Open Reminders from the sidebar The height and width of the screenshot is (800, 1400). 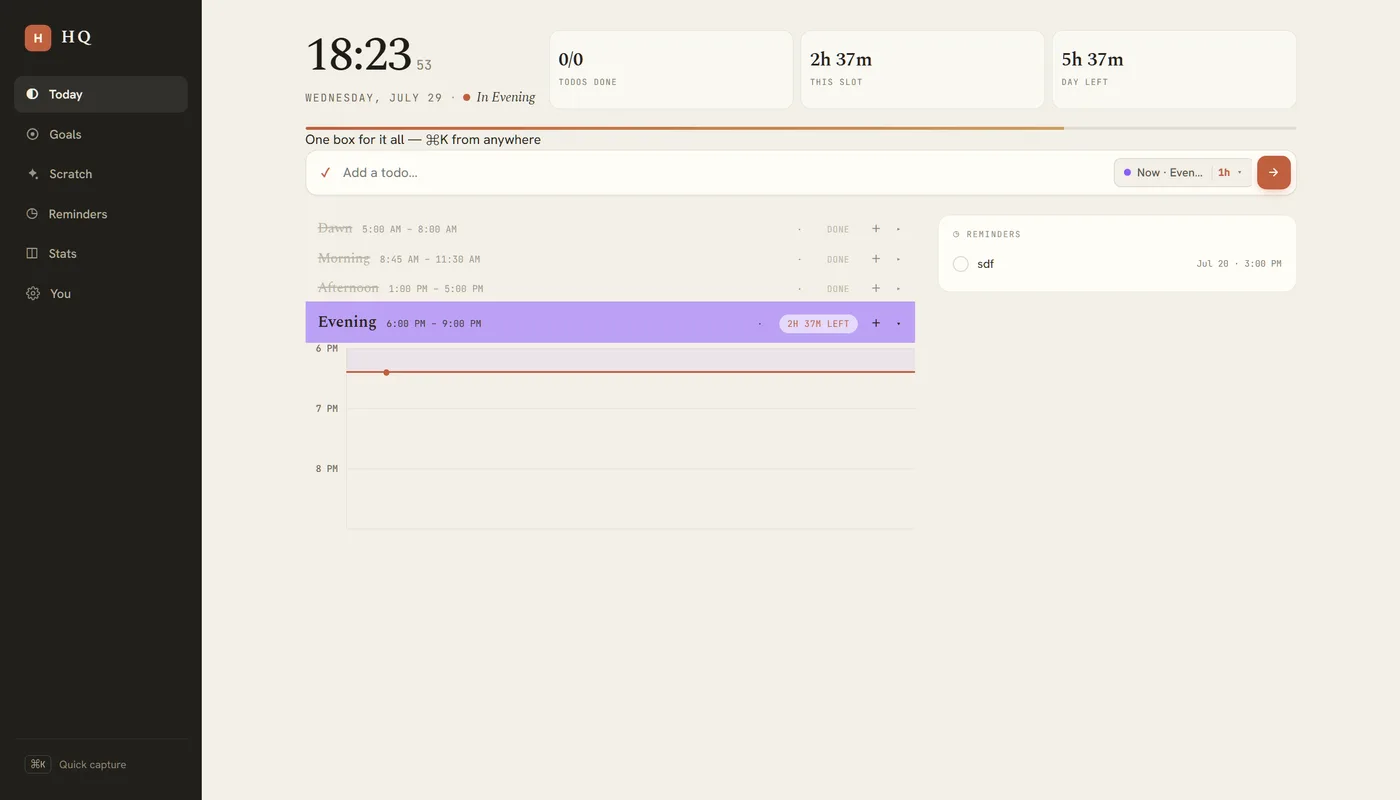pyautogui.click(x=101, y=214)
